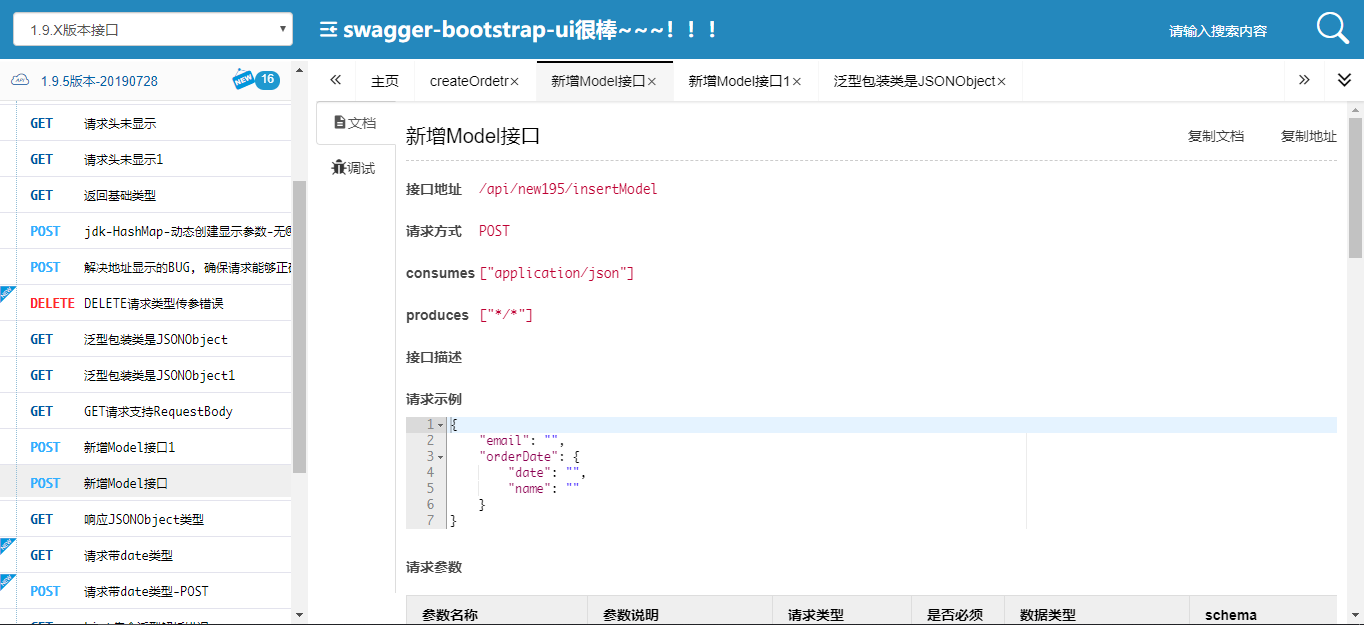Open the 调试 debug side tab
1364x625 pixels.
coord(354,168)
